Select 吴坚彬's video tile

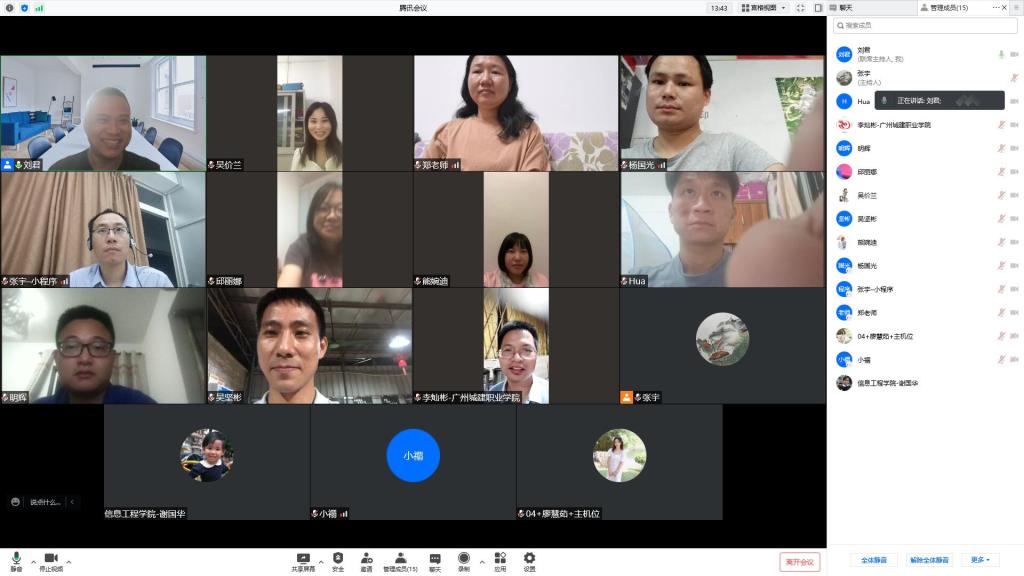coord(309,345)
